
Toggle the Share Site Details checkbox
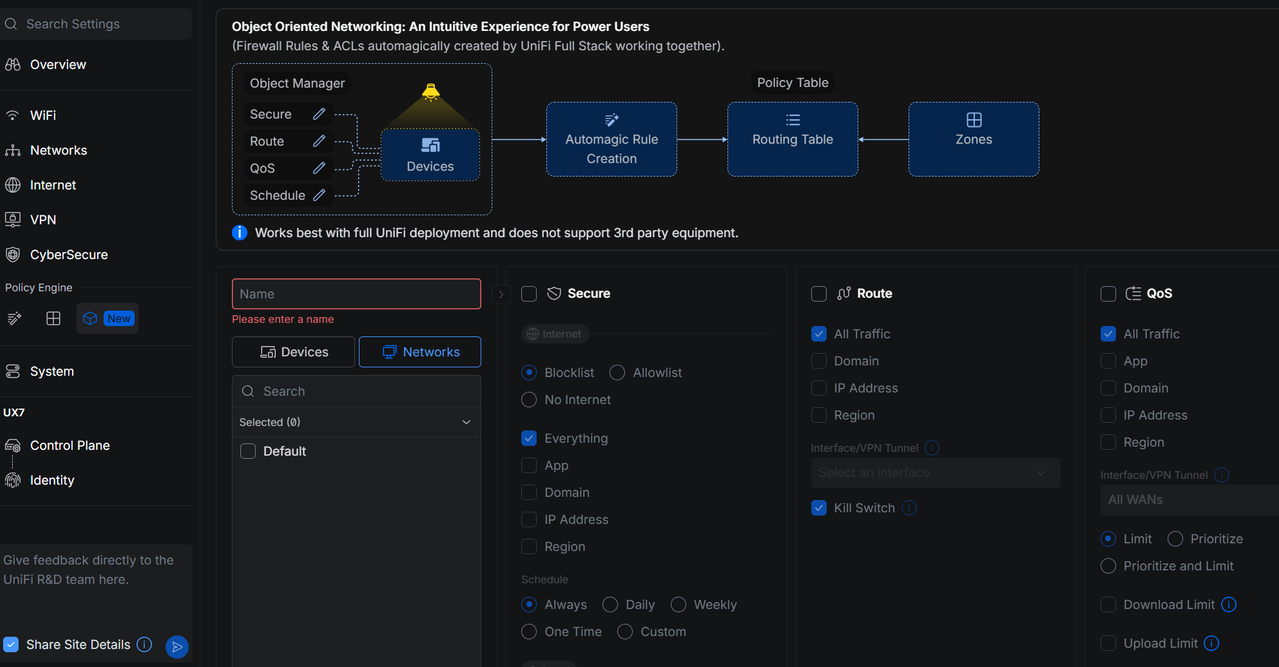[11, 645]
